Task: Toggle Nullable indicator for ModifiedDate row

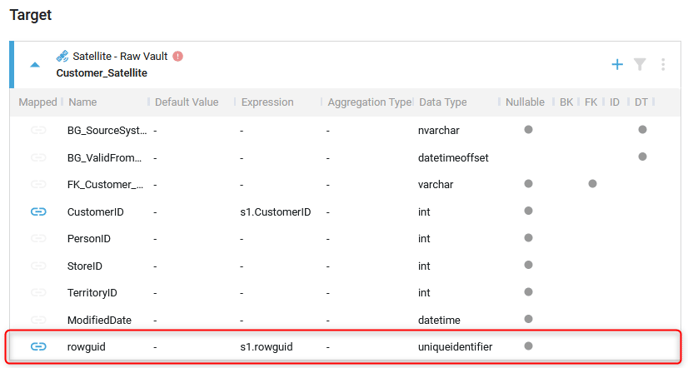Action: 528,319
